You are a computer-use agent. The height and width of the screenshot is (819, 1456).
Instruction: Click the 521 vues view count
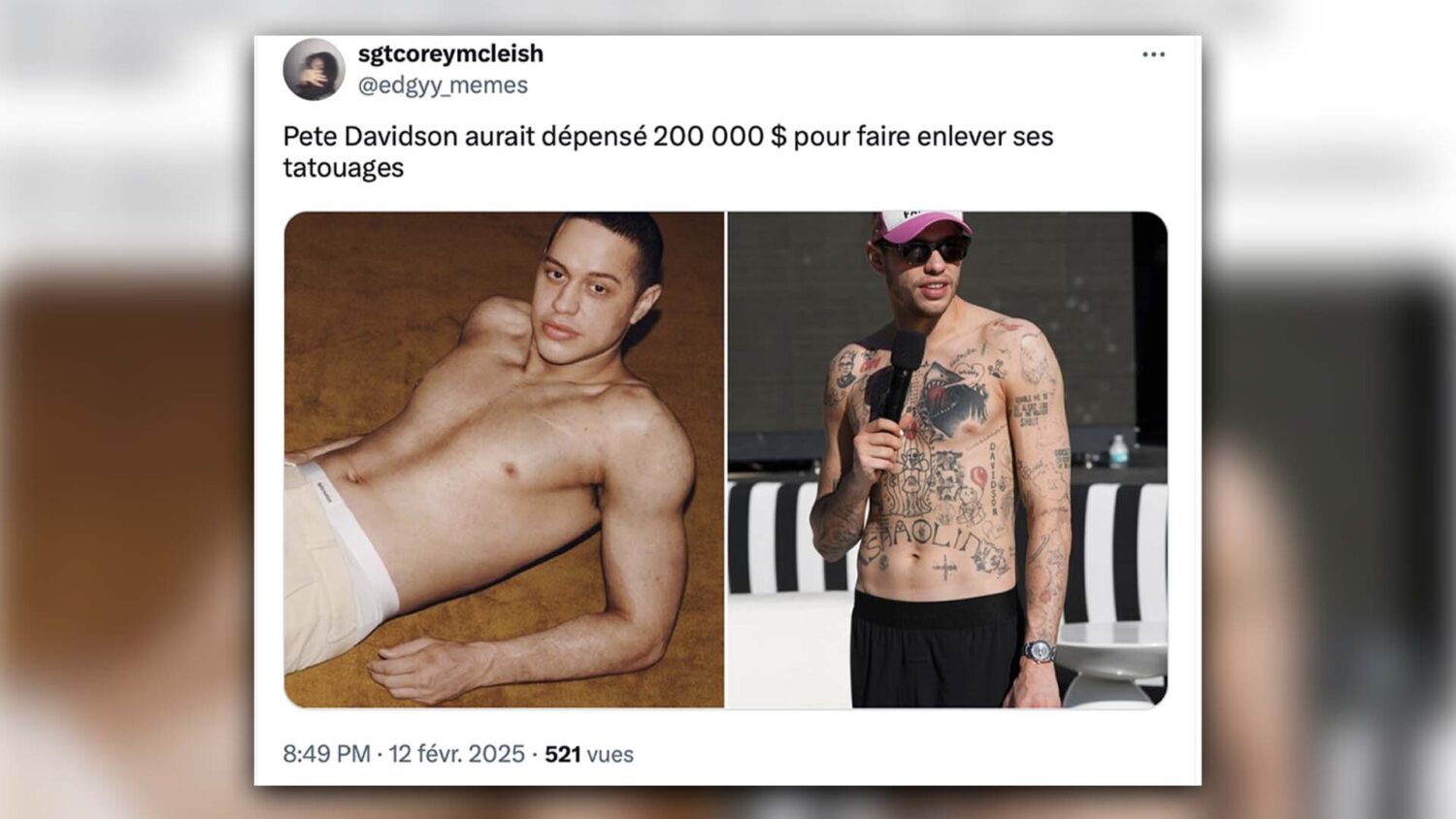(x=588, y=754)
